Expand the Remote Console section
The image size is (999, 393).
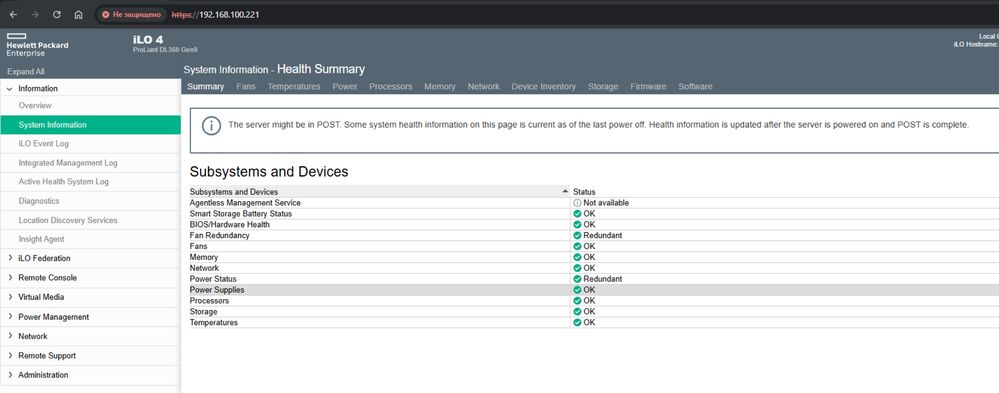coord(10,278)
